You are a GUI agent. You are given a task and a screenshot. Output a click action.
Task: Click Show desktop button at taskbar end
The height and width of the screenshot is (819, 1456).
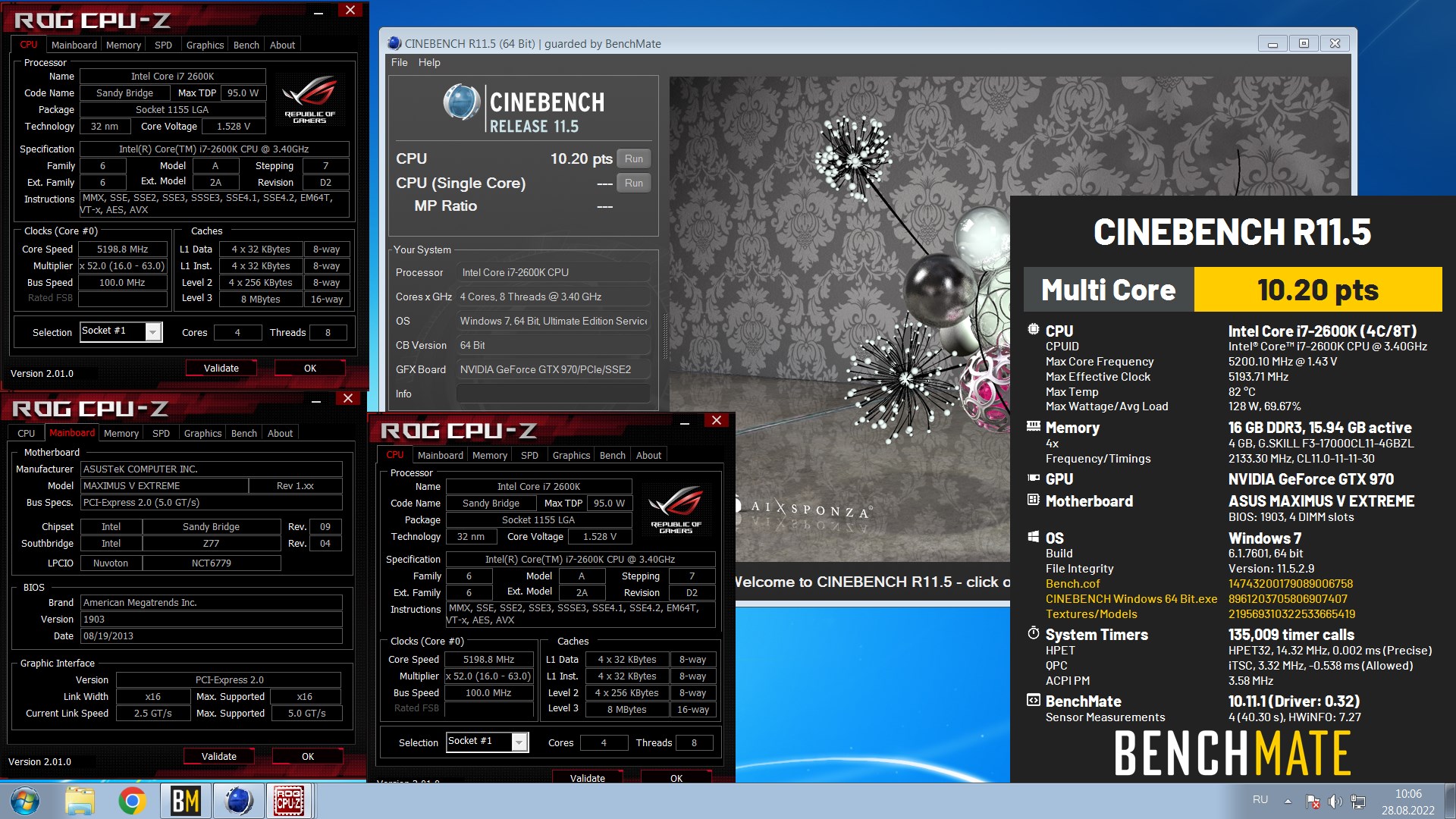click(1450, 801)
